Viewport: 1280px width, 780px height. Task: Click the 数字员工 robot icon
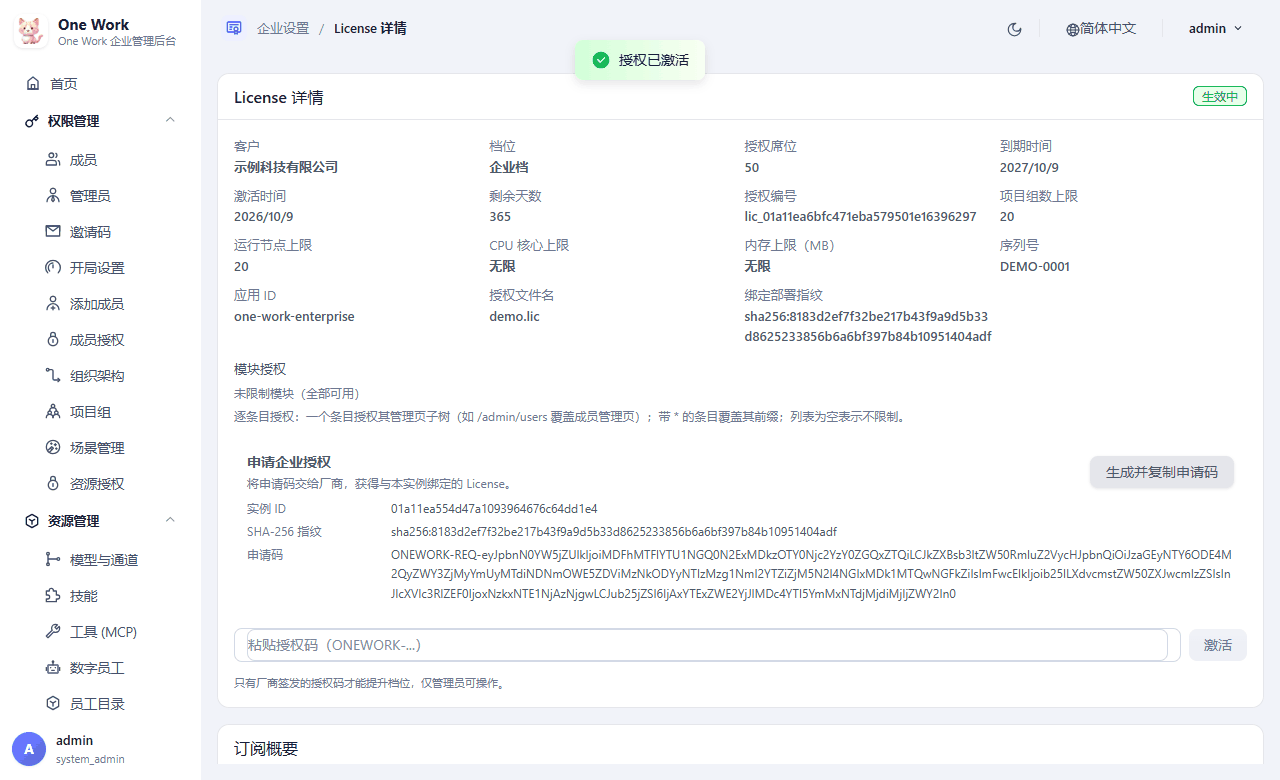tap(53, 668)
